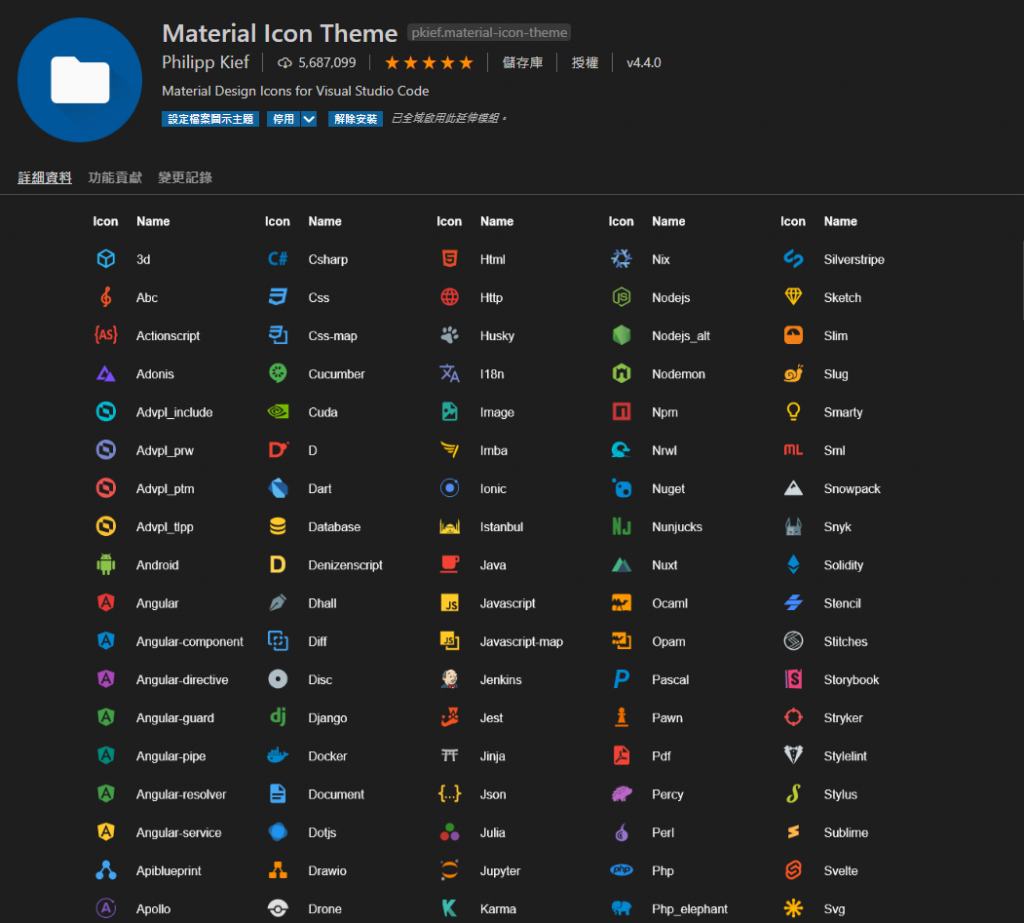Click the Java cup icon
The image size is (1024, 923).
[x=449, y=564]
